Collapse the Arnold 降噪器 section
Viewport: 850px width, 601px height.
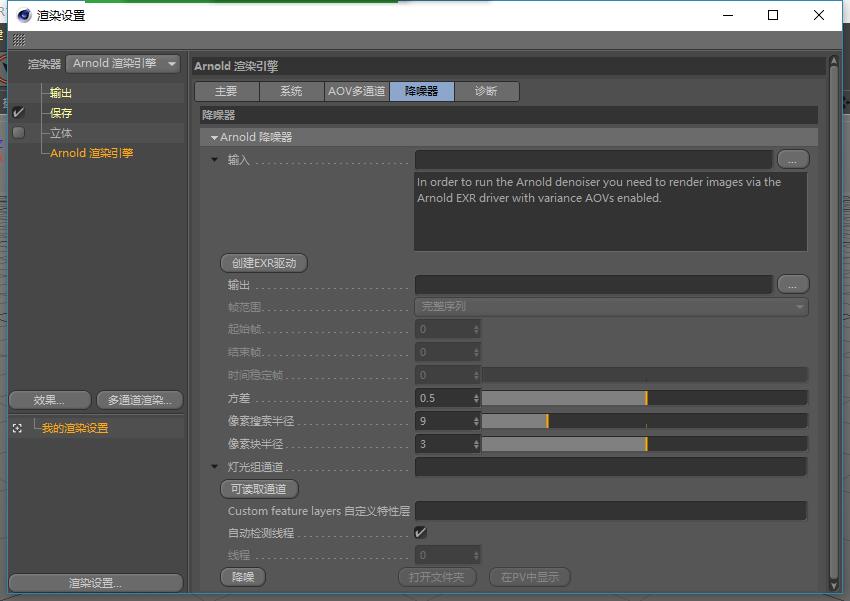[215, 138]
